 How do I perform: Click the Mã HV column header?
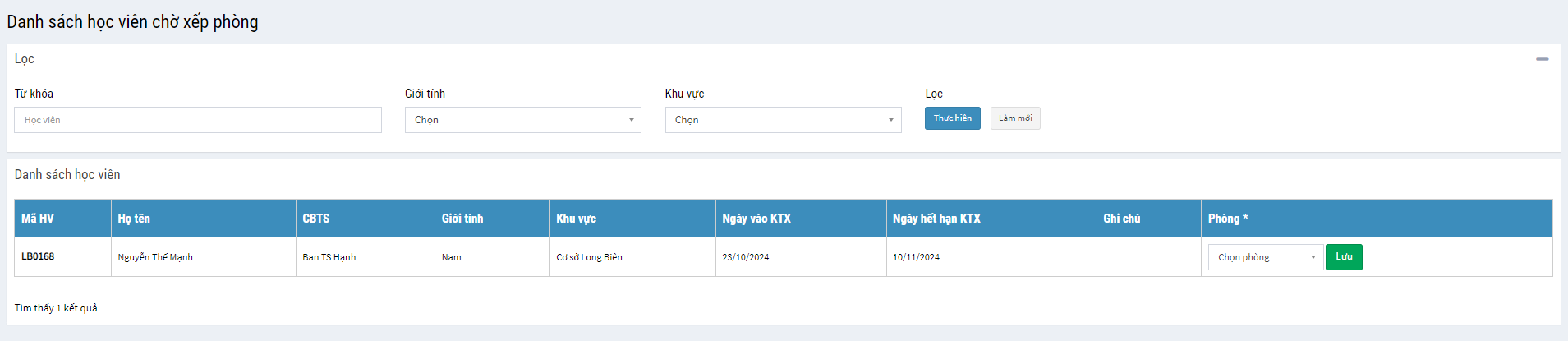click(38, 219)
